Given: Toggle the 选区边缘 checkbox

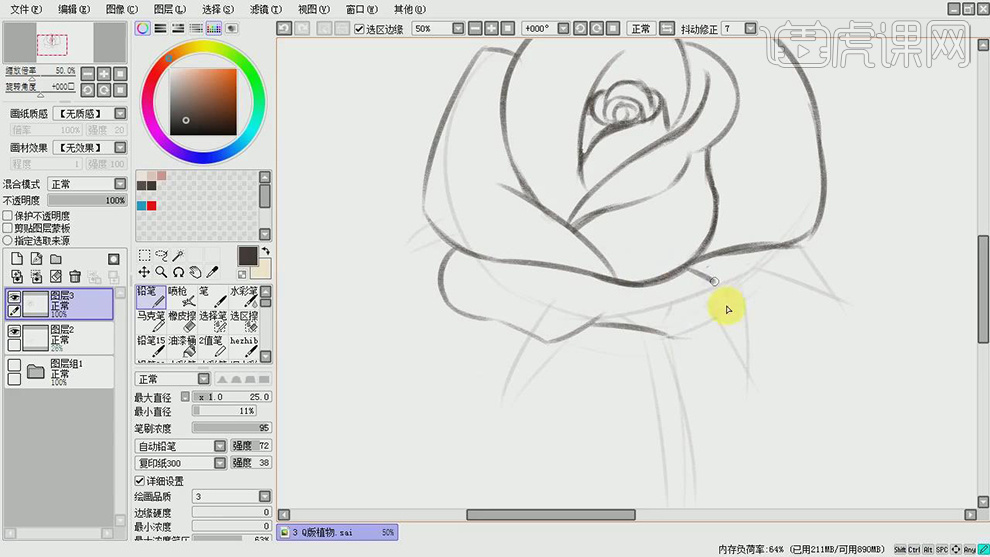Looking at the screenshot, I should 360,29.
